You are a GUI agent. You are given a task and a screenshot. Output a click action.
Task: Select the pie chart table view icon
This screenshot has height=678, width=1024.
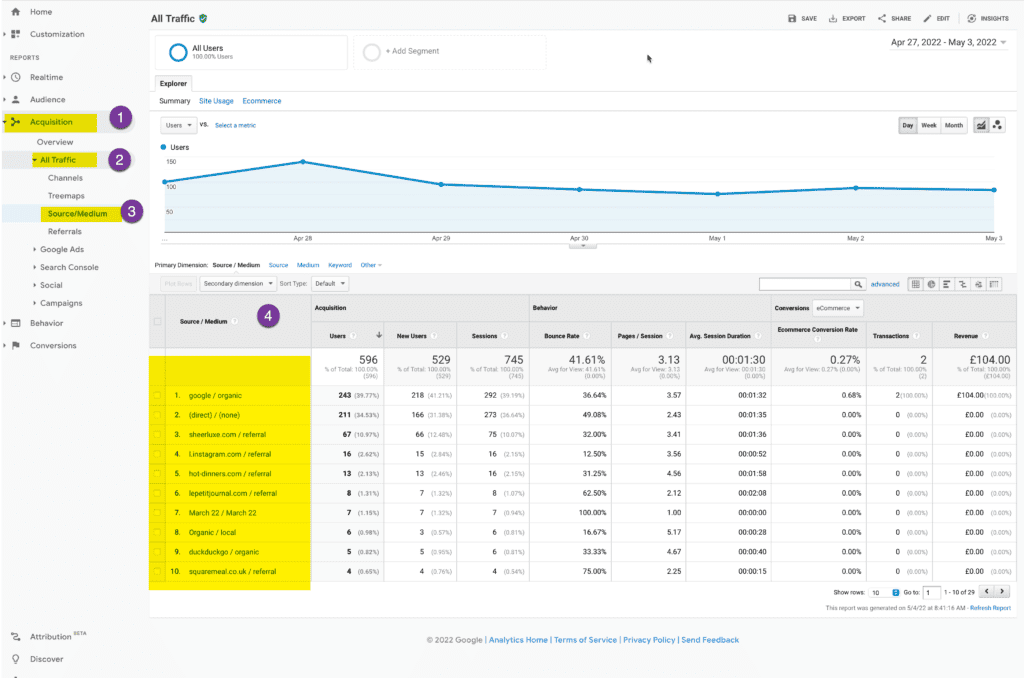click(x=929, y=284)
